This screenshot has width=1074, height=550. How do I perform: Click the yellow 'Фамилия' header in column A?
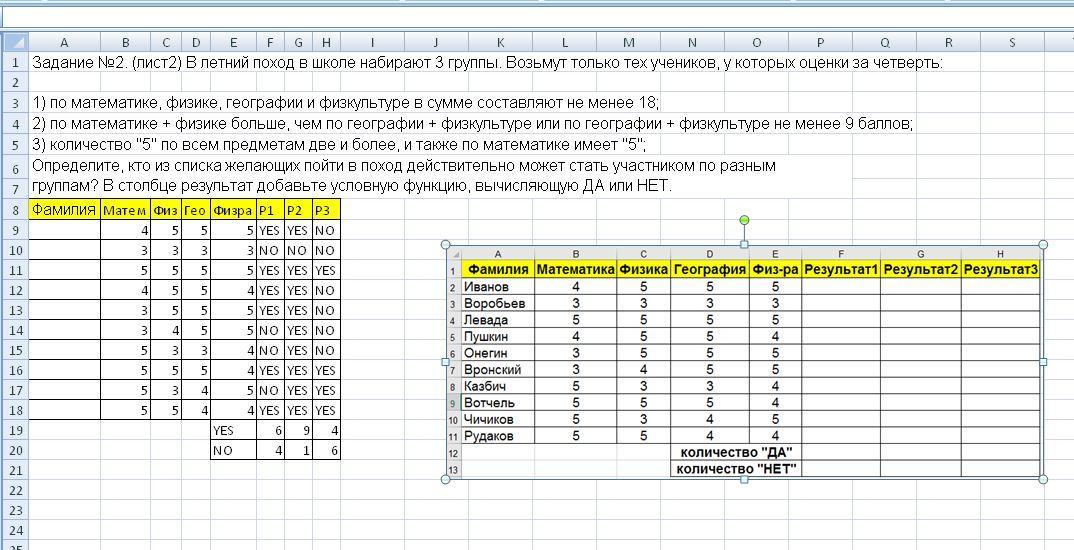click(x=64, y=210)
